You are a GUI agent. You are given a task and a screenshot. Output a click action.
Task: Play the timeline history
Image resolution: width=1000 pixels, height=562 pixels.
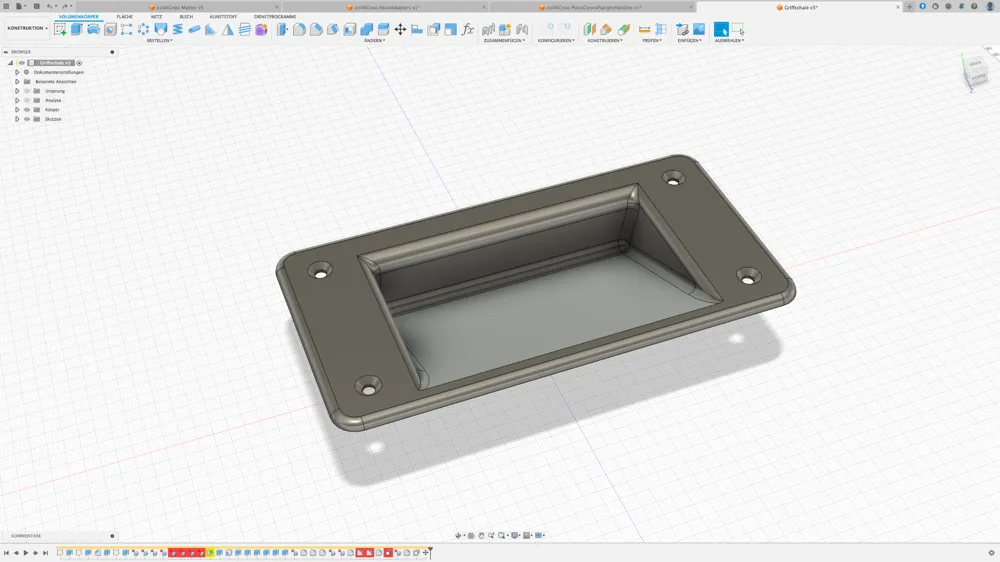coord(26,552)
